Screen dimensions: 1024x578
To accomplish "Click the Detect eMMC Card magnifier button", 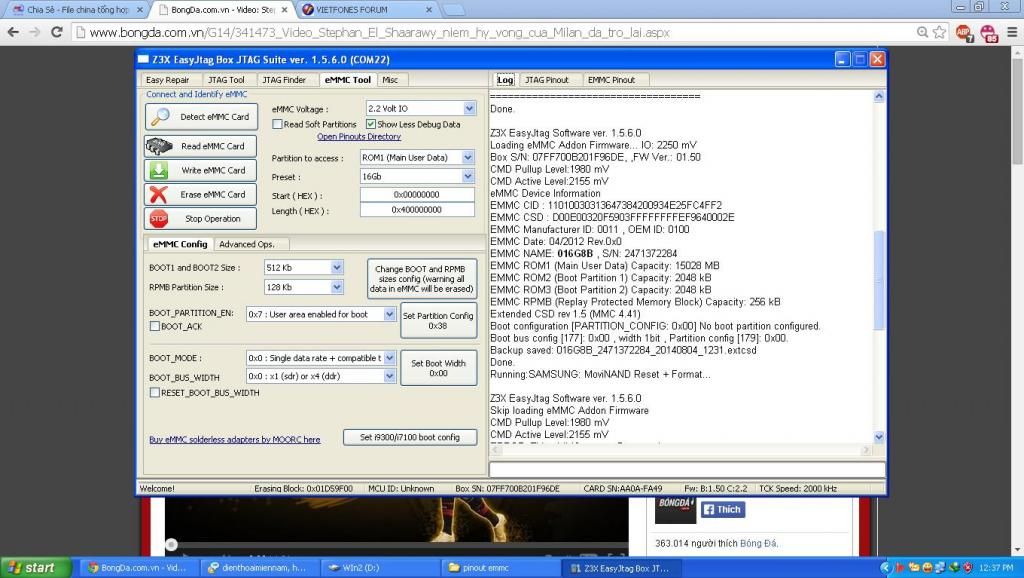I will tap(201, 117).
